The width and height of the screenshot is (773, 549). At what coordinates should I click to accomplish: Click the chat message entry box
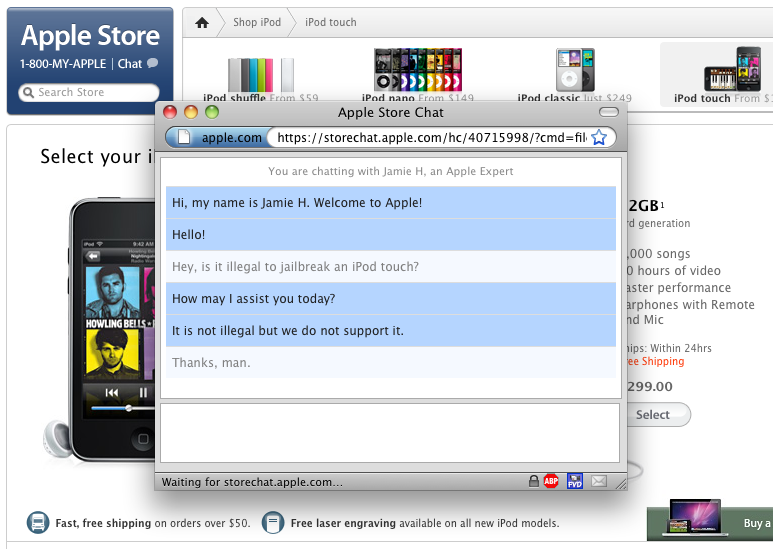pyautogui.click(x=390, y=433)
